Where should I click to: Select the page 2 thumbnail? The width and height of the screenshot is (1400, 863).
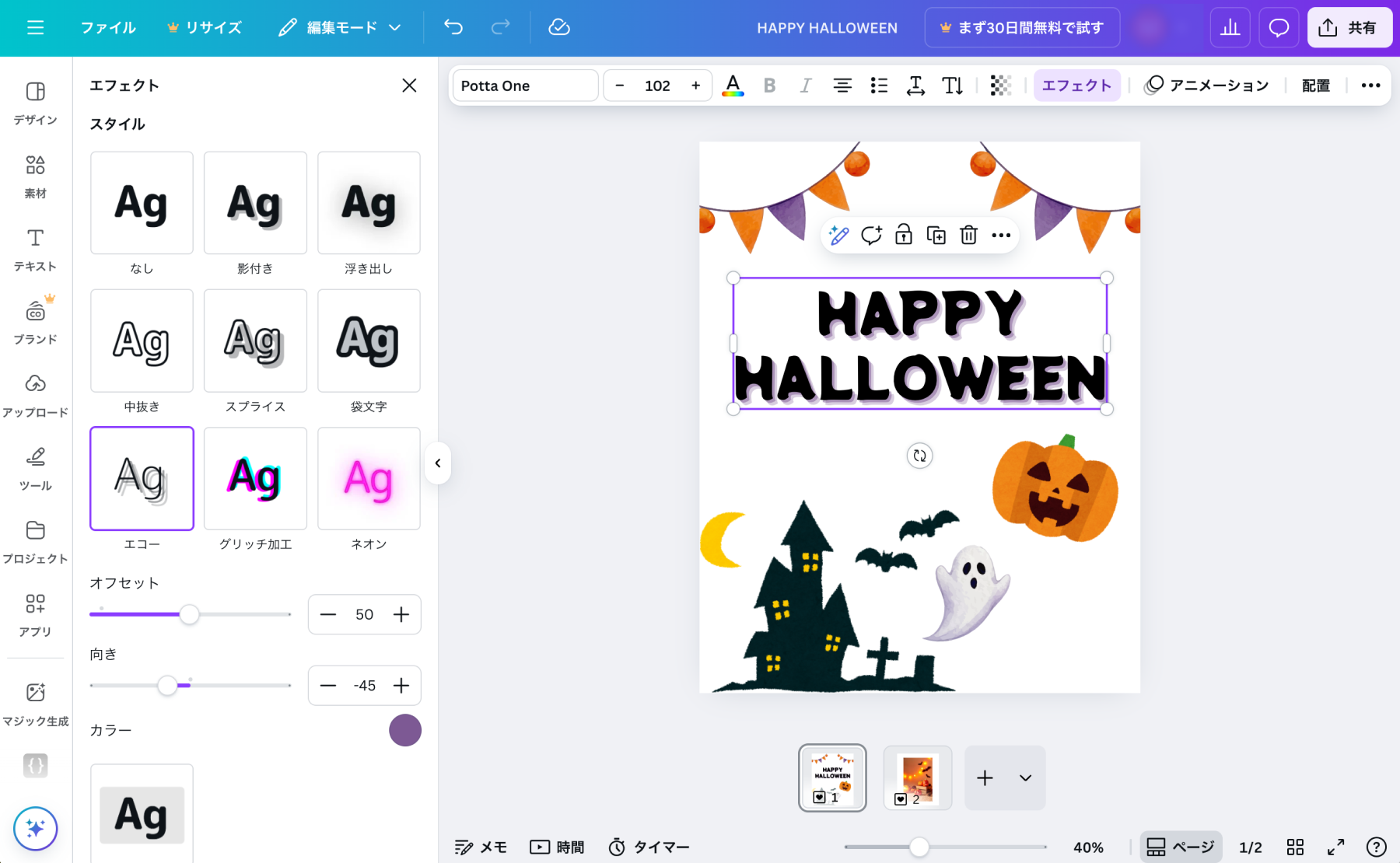tap(918, 778)
